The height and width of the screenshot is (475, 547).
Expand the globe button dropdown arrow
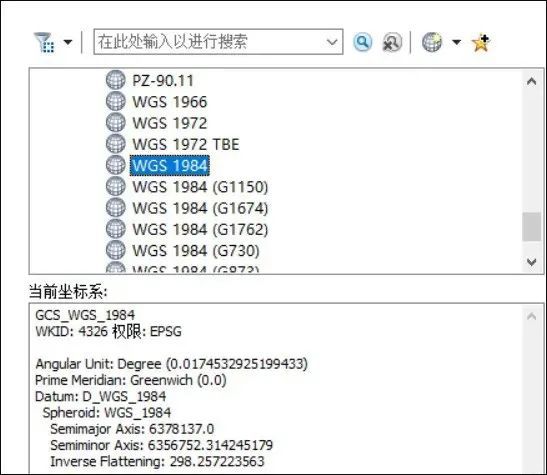tap(457, 43)
